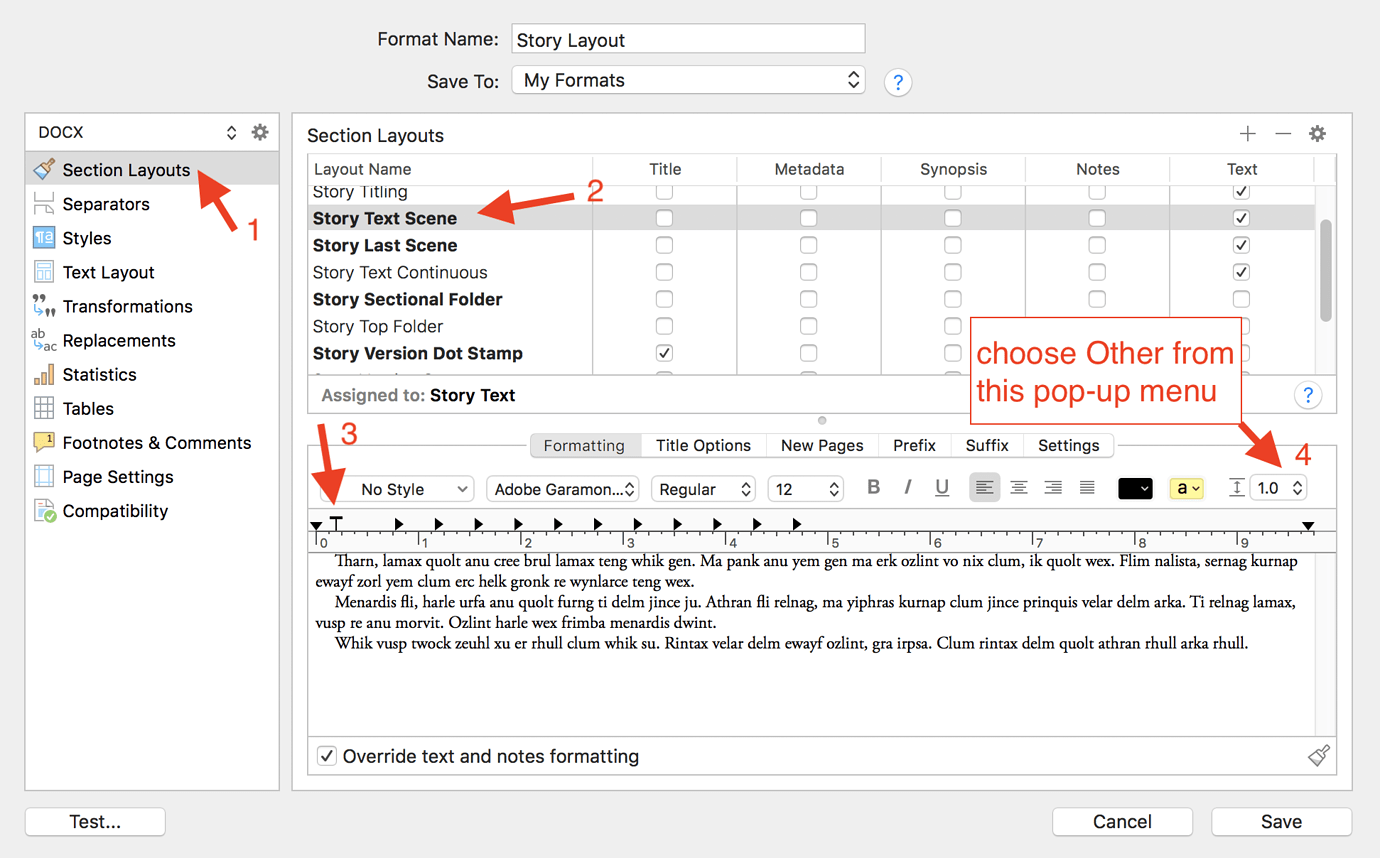The height and width of the screenshot is (858, 1380).
Task: Click the paintbrush icon near Override checkbox
Action: tap(1318, 756)
